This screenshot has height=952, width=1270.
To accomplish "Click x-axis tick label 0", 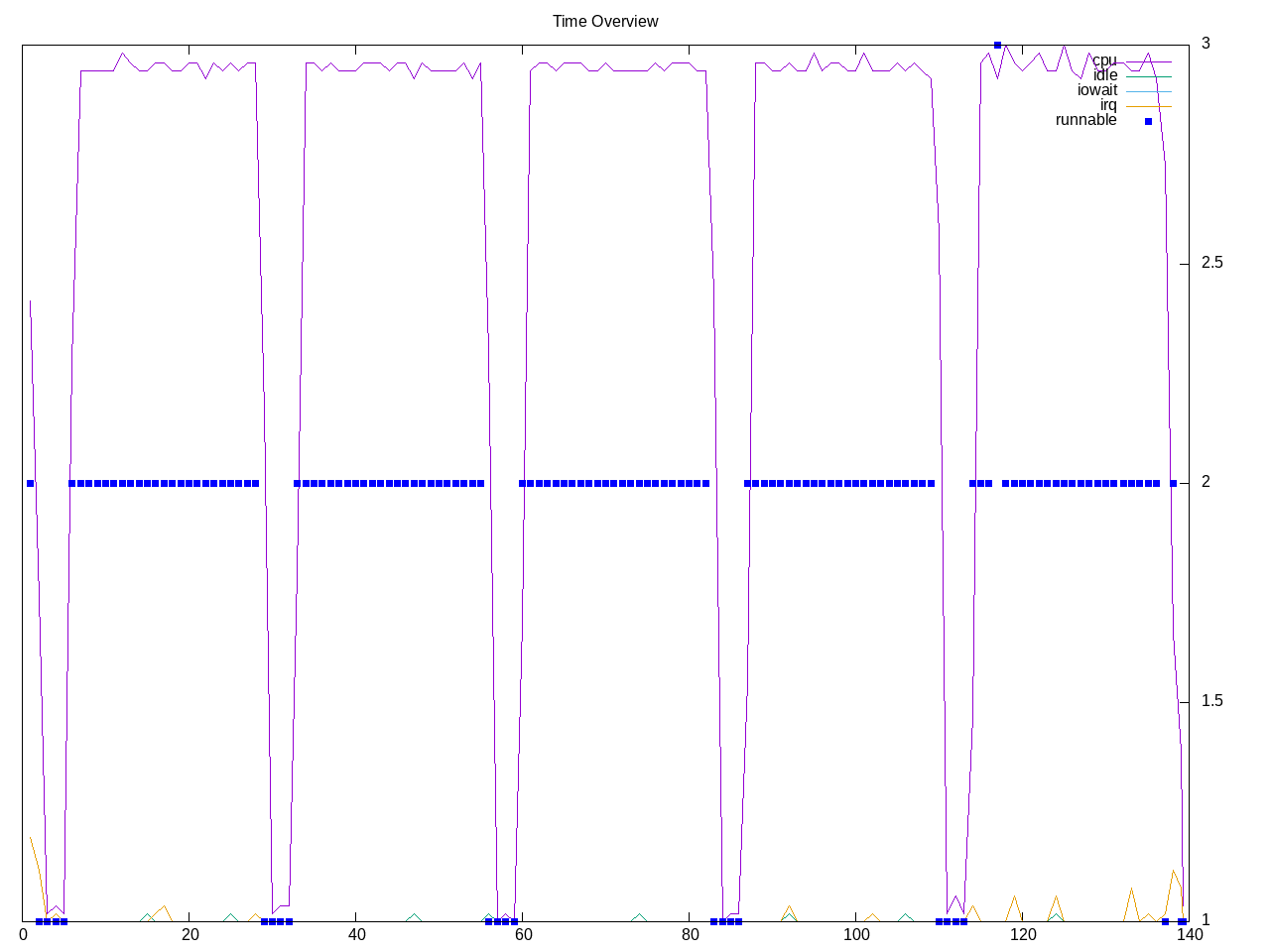I will tap(24, 934).
